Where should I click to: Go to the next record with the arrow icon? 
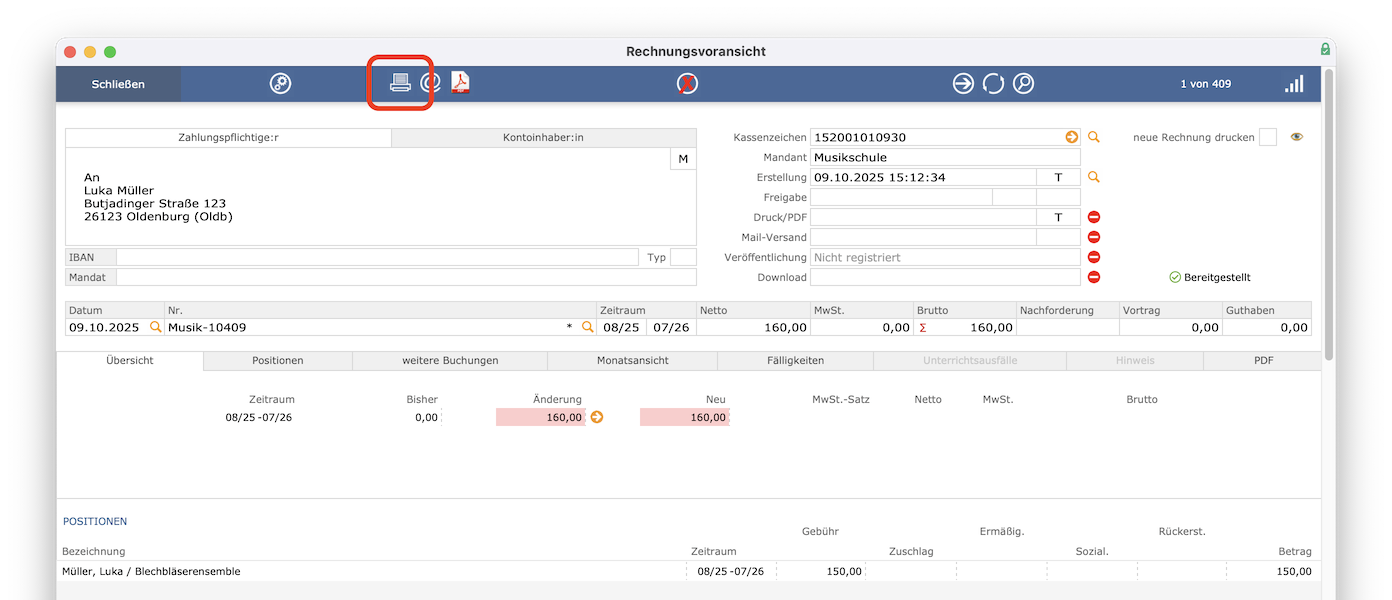963,84
